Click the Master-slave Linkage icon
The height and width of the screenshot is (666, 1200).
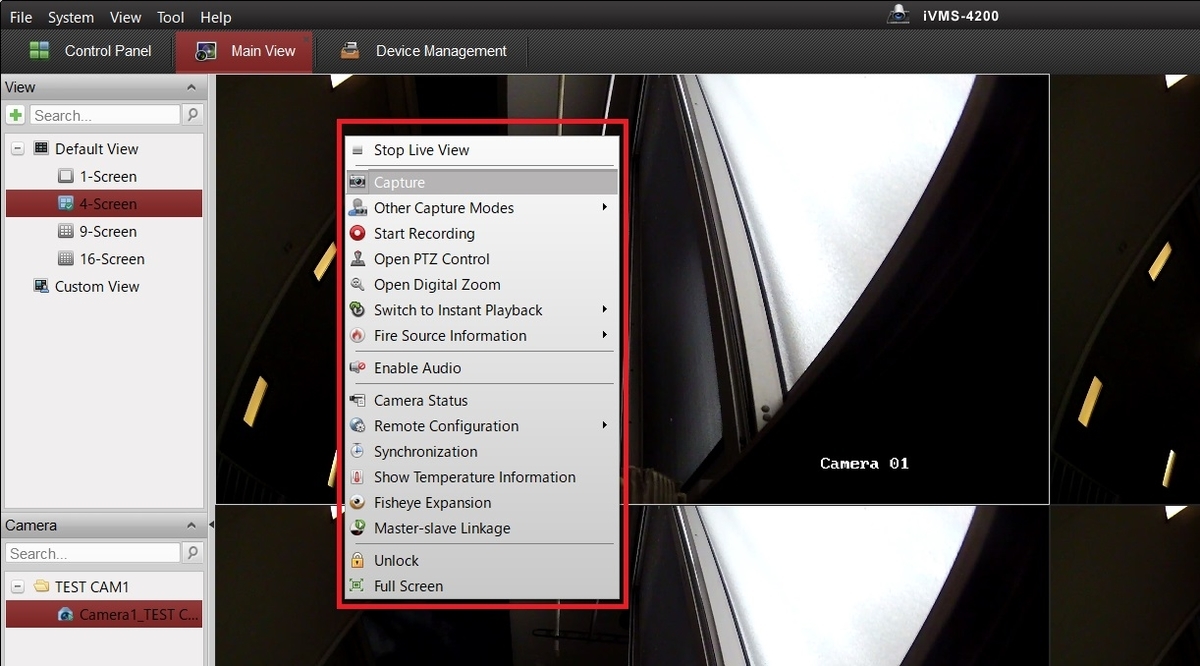coord(357,528)
